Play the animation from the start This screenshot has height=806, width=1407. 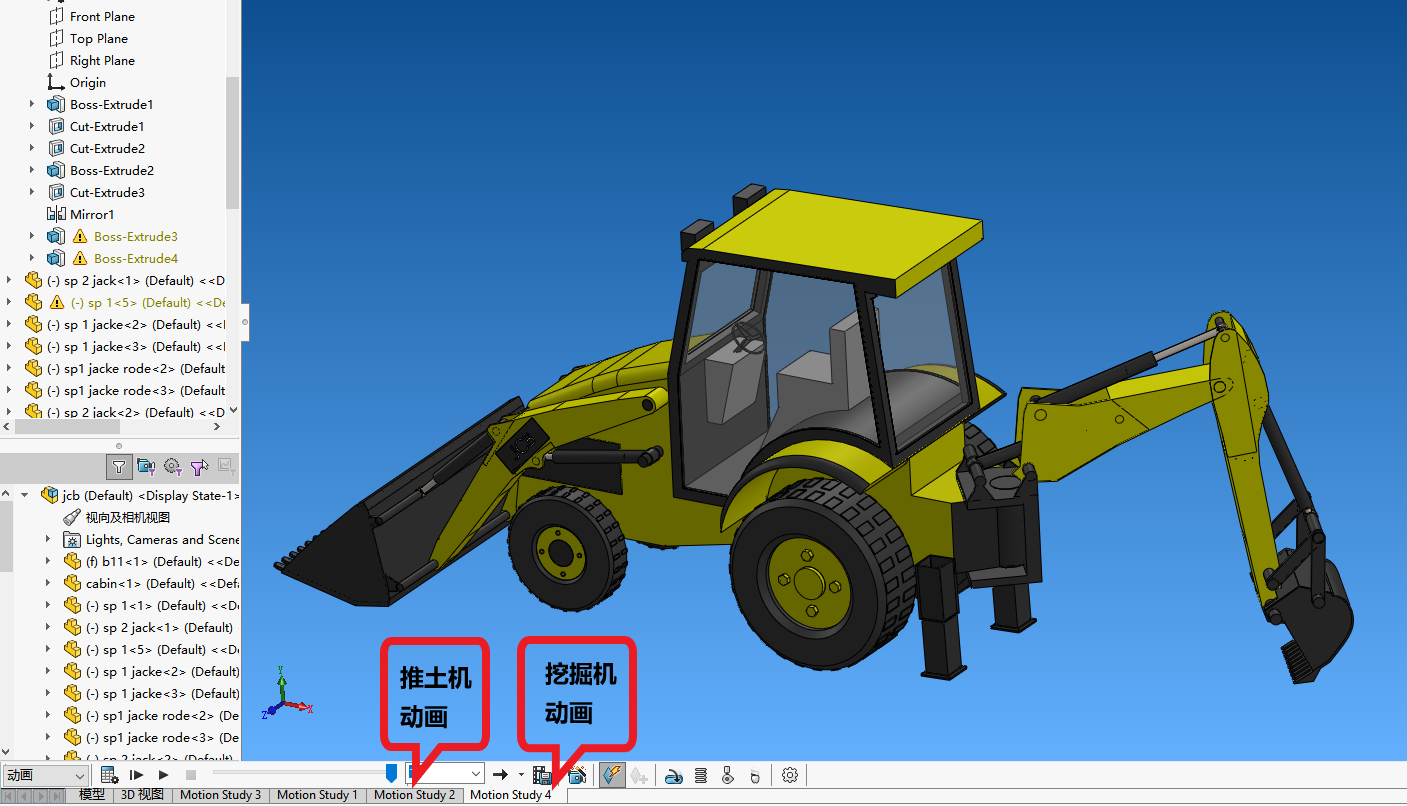point(137,774)
